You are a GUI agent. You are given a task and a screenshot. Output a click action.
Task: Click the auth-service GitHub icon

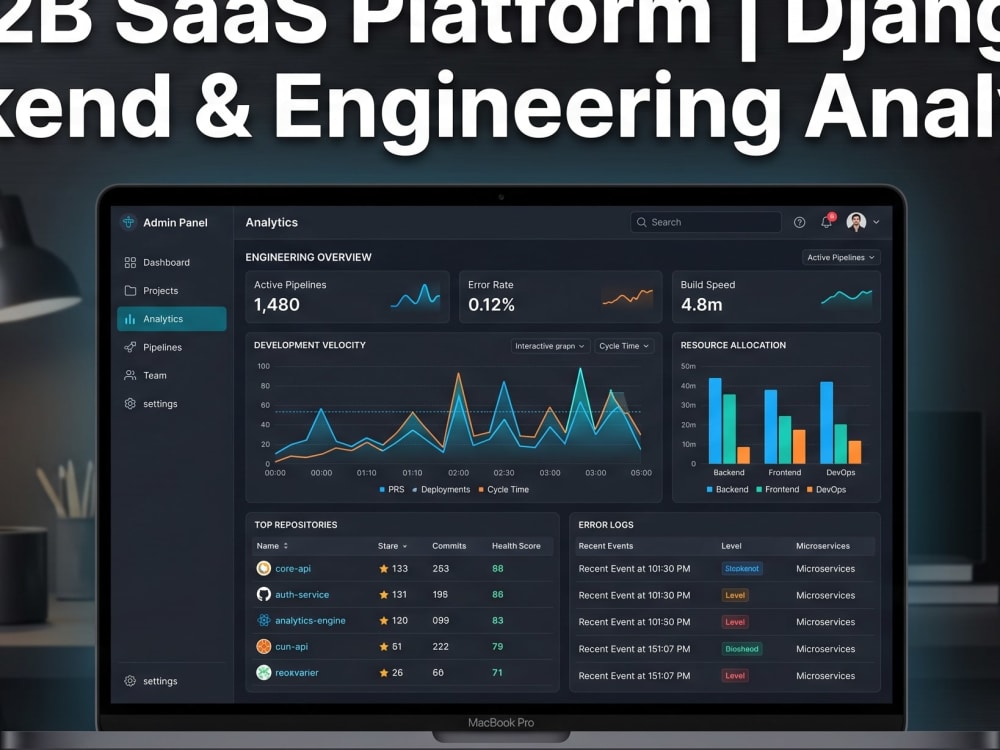coord(263,594)
